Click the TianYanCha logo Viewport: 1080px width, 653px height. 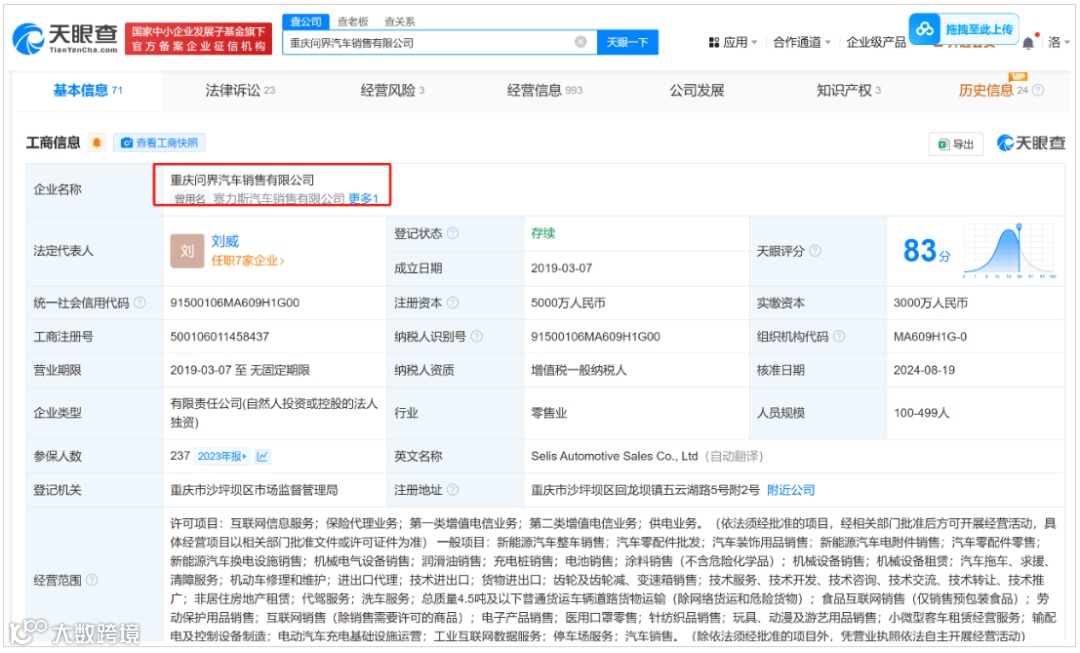click(65, 39)
